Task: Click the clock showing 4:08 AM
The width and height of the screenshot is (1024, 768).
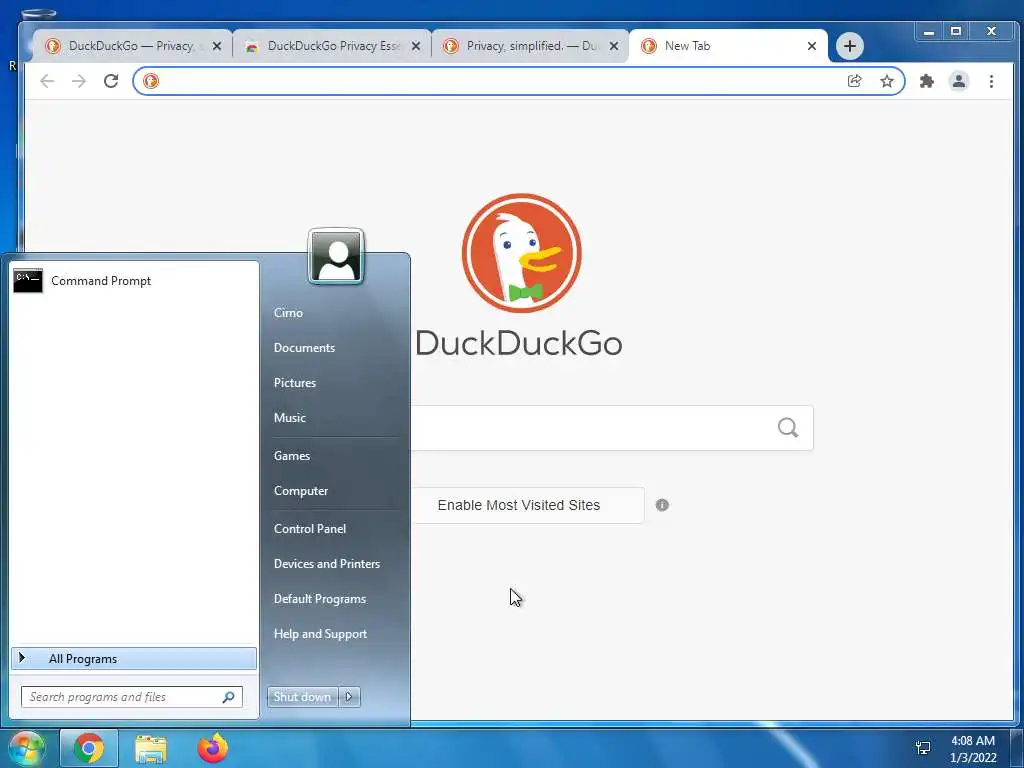Action: (x=973, y=741)
